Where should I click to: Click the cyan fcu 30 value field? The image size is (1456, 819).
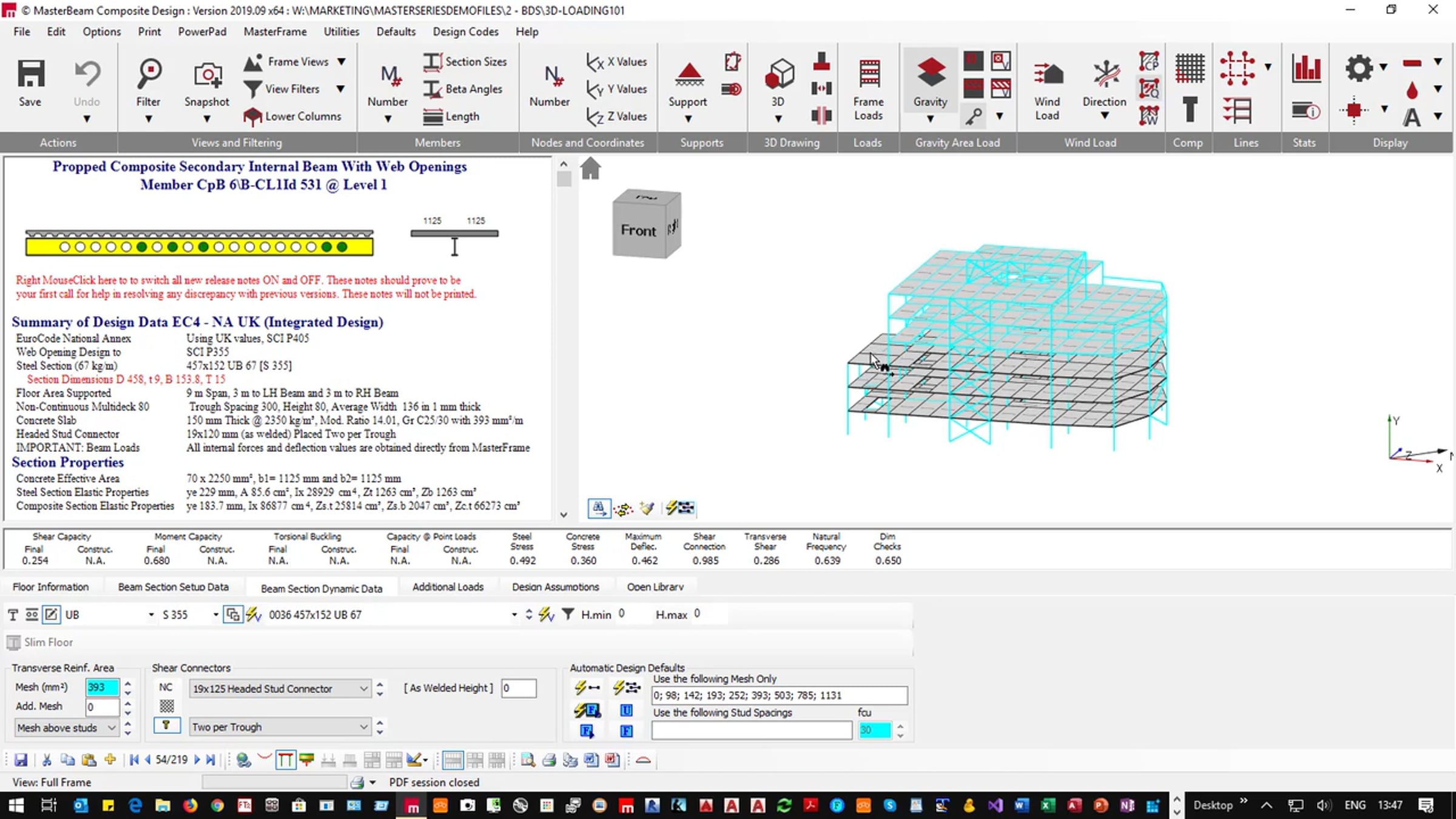(874, 730)
